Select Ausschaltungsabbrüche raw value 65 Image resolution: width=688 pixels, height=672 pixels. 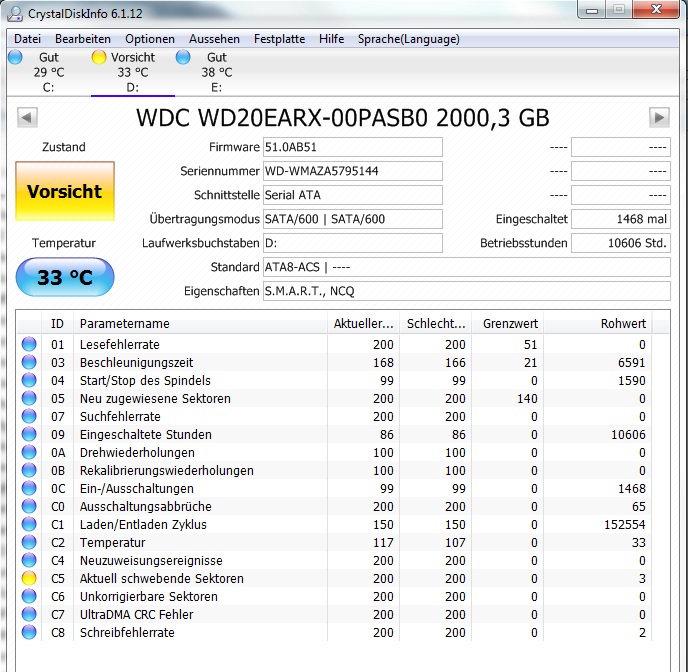[639, 507]
